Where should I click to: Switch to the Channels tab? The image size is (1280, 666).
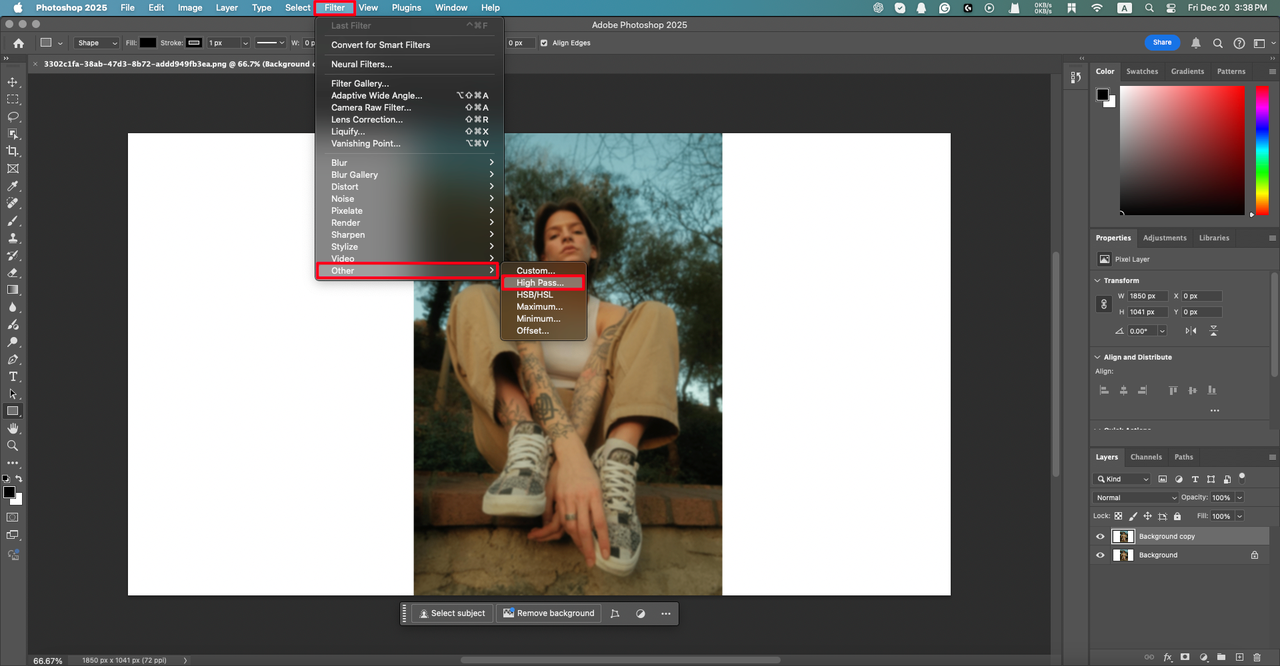click(1146, 457)
